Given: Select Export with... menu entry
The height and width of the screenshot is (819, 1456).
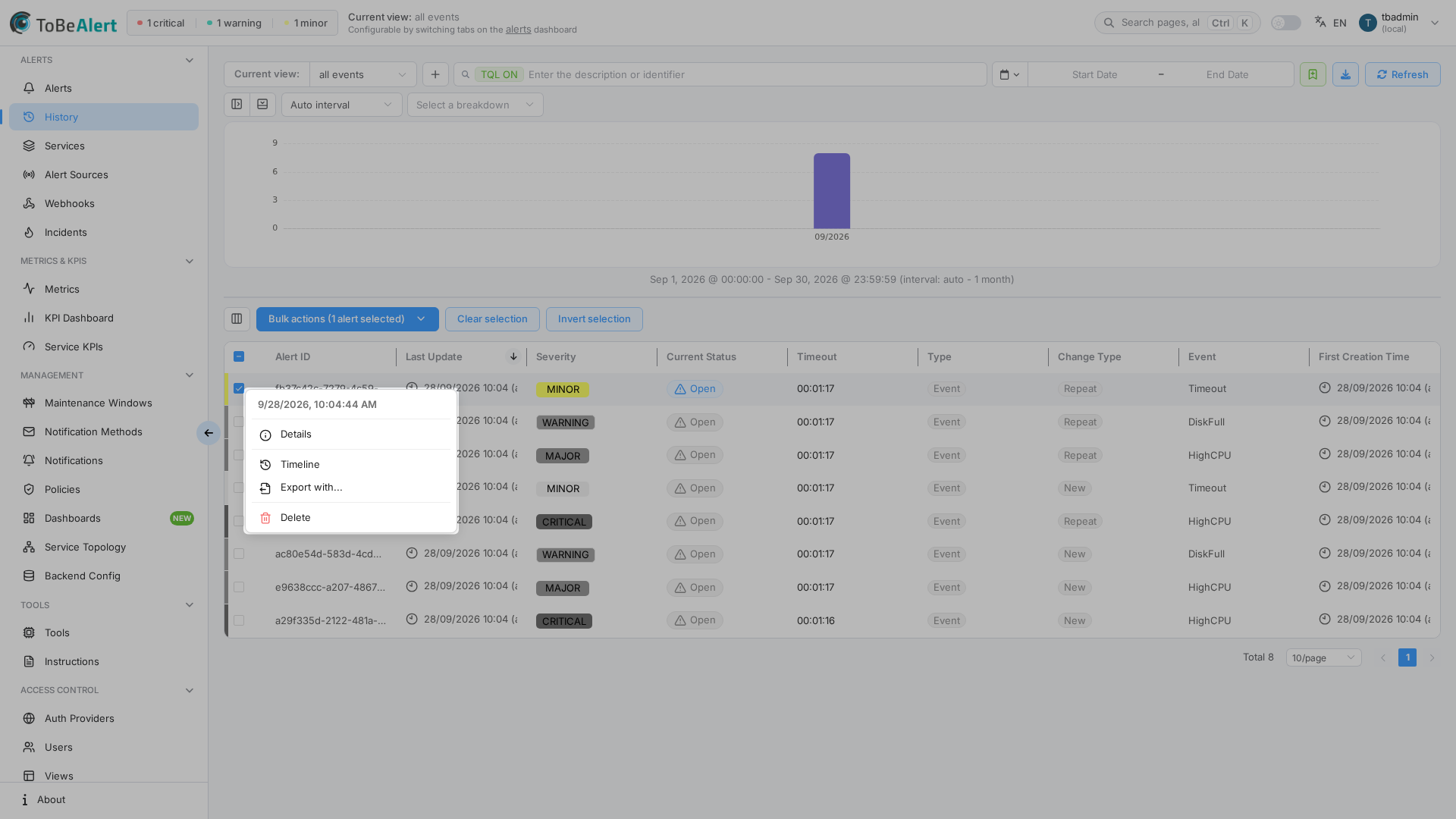Looking at the screenshot, I should click(351, 488).
